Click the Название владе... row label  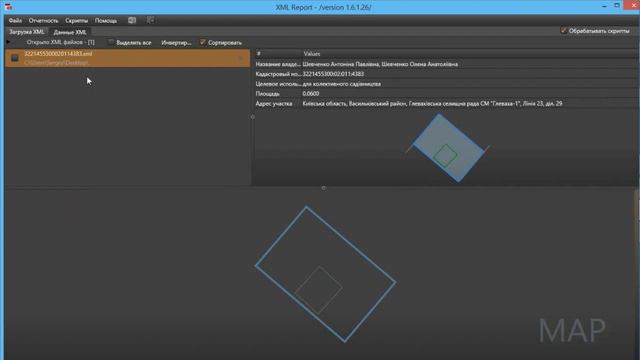click(x=278, y=64)
